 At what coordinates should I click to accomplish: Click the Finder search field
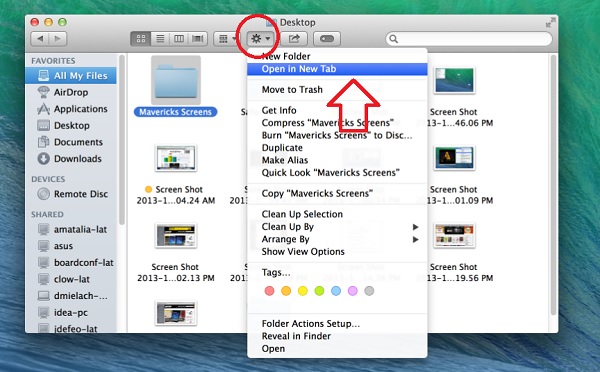click(x=469, y=39)
